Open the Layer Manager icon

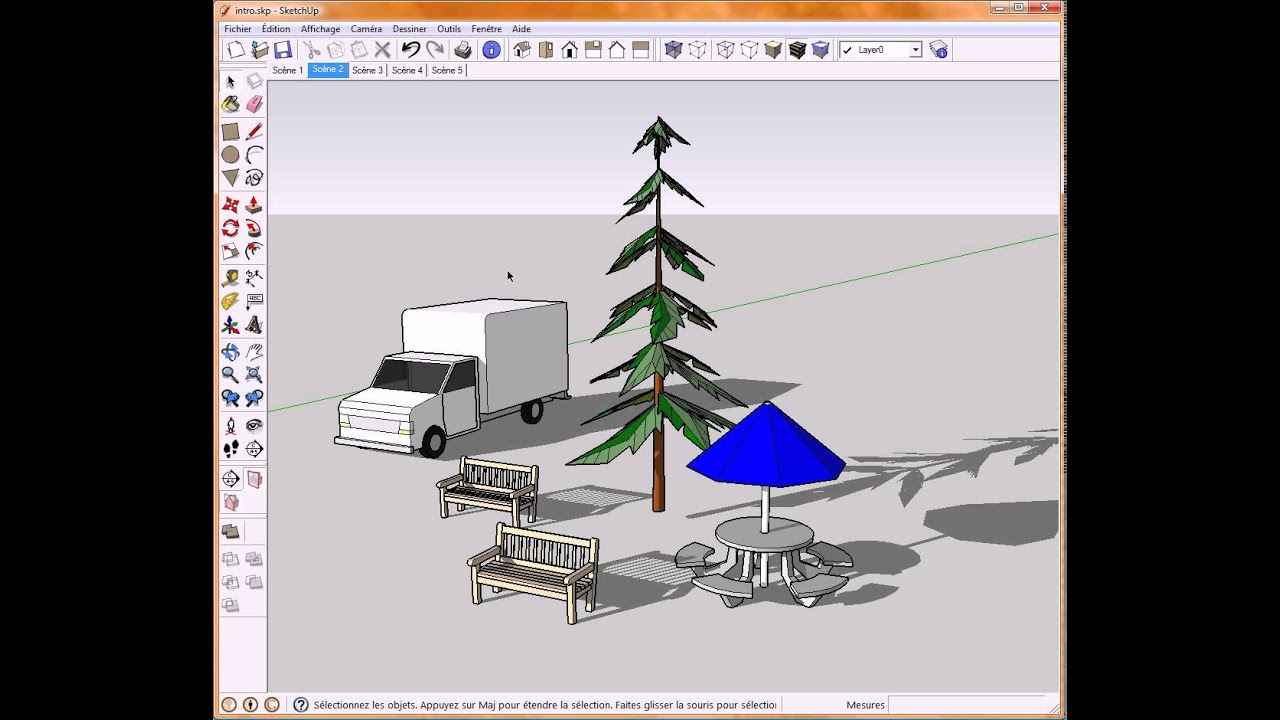[938, 49]
